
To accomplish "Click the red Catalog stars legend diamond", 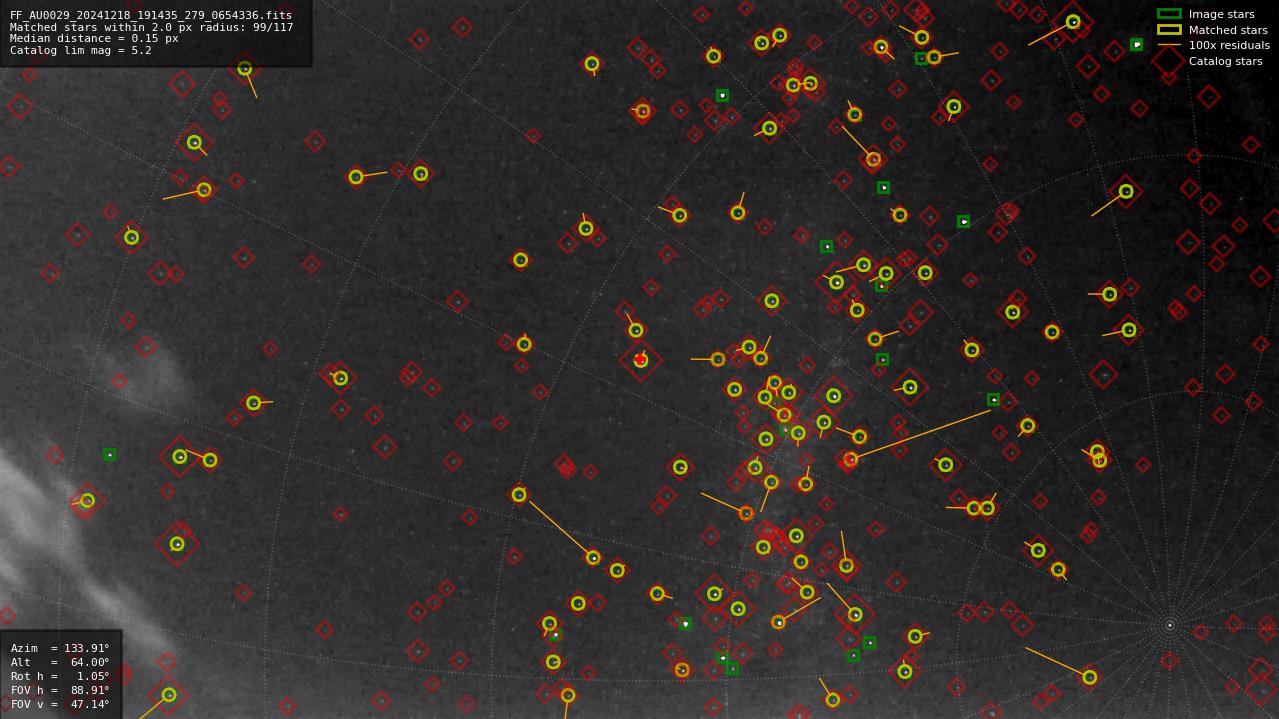I will pos(1169,61).
